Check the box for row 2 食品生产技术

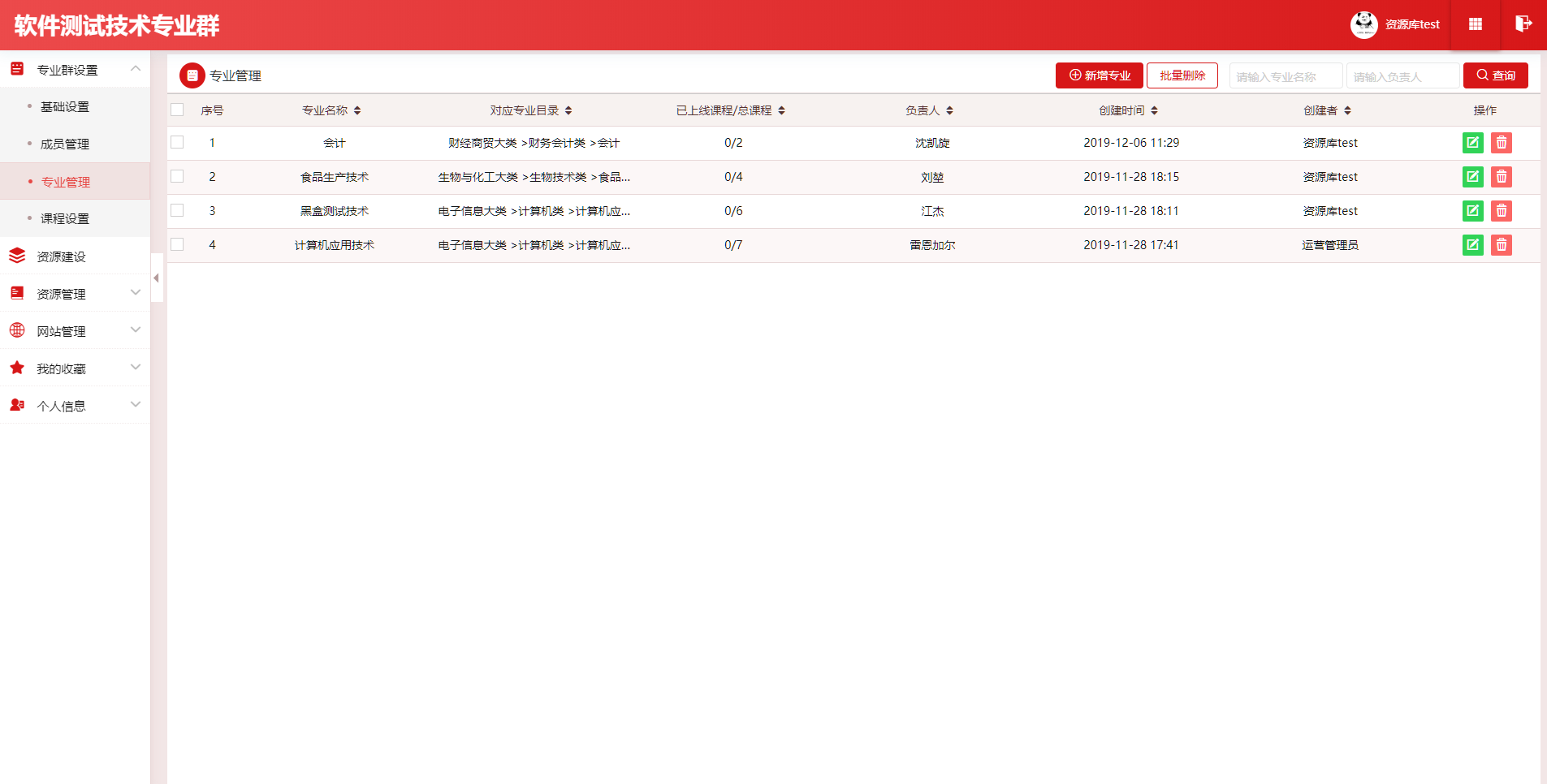tap(177, 176)
